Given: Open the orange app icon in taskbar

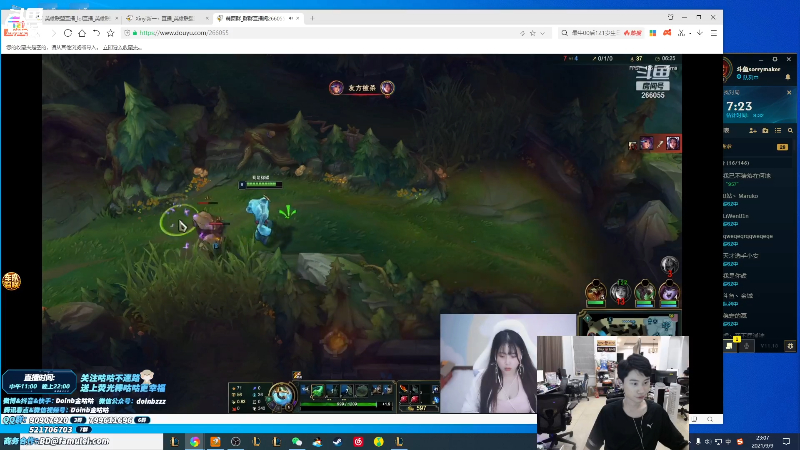Looking at the screenshot, I should pyautogui.click(x=215, y=442).
